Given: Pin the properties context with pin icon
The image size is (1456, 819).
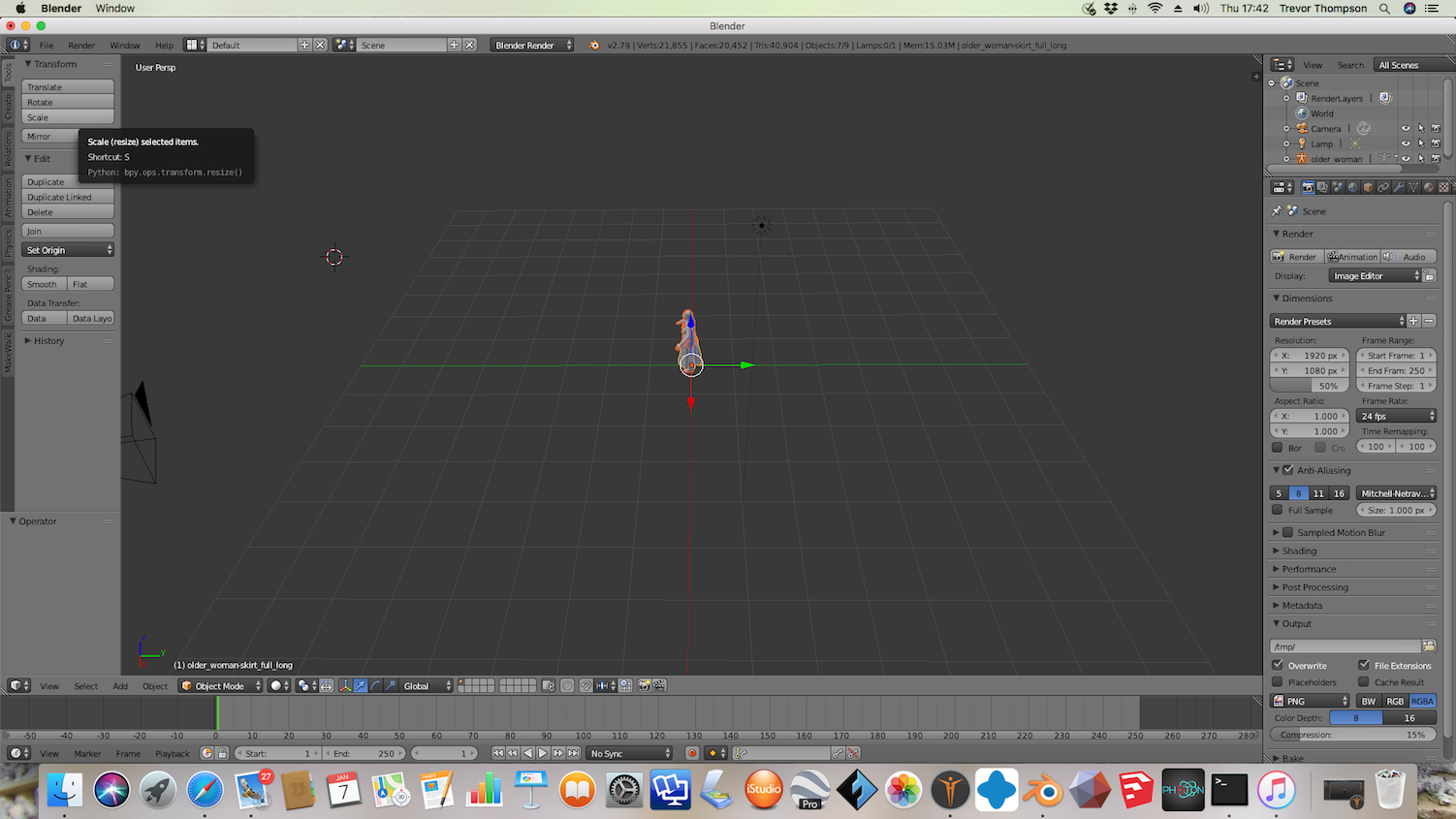Looking at the screenshot, I should 1277,210.
